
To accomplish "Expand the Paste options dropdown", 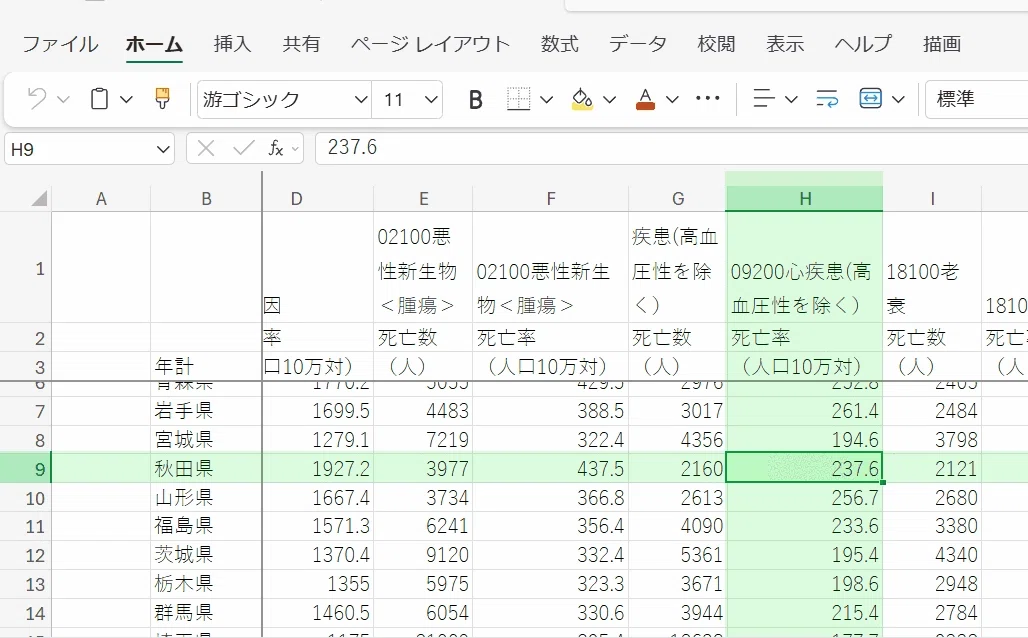I will coord(127,100).
